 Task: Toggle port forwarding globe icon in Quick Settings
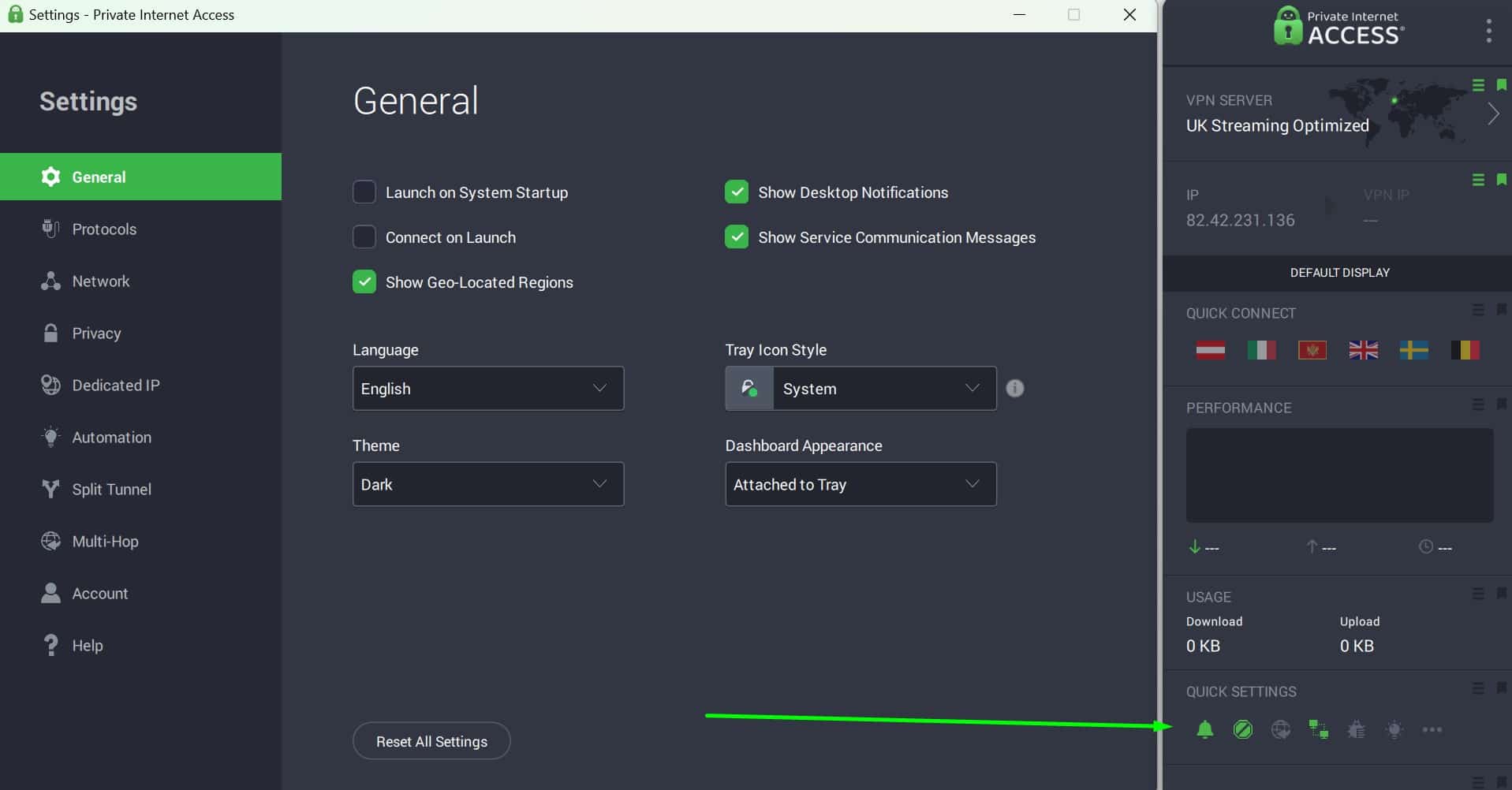click(1281, 730)
